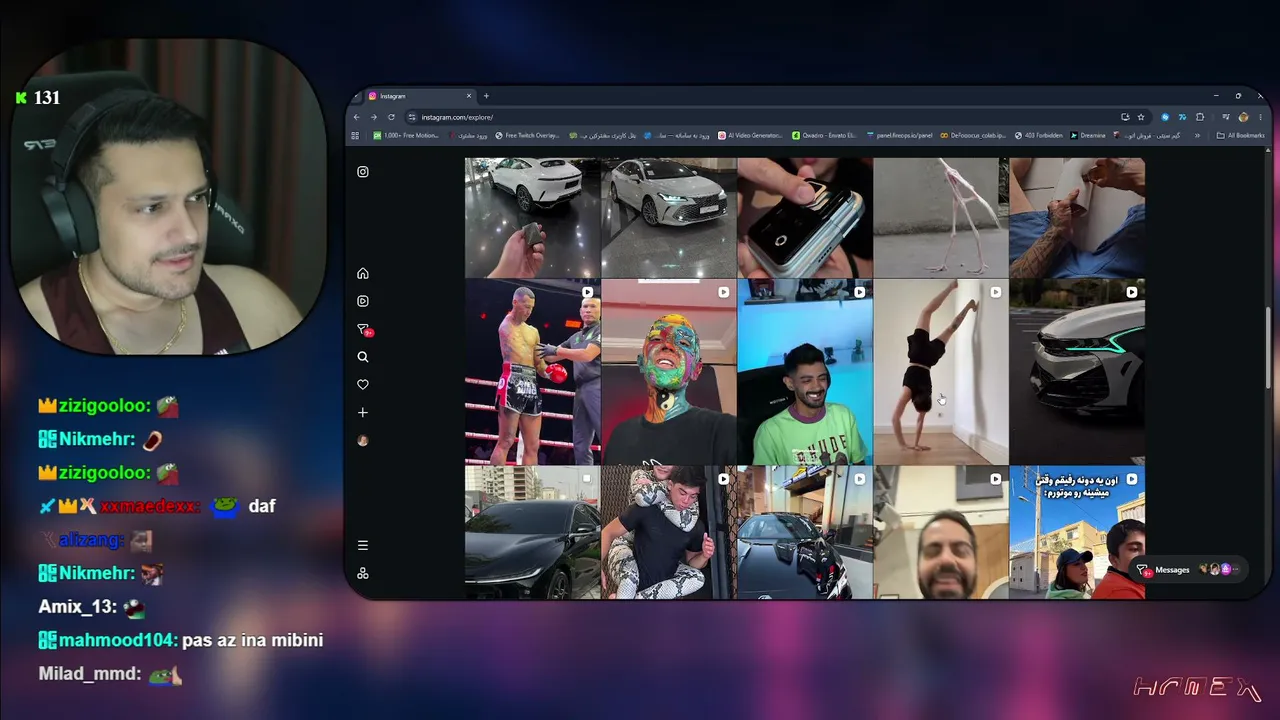
Task: View site information icon in address bar
Action: (412, 117)
